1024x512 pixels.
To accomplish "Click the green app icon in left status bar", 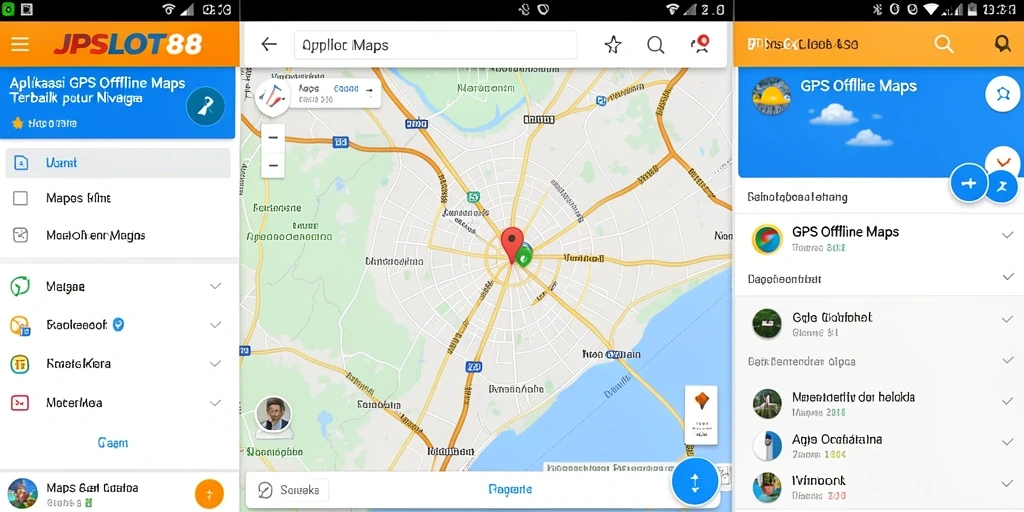I will coord(7,9).
